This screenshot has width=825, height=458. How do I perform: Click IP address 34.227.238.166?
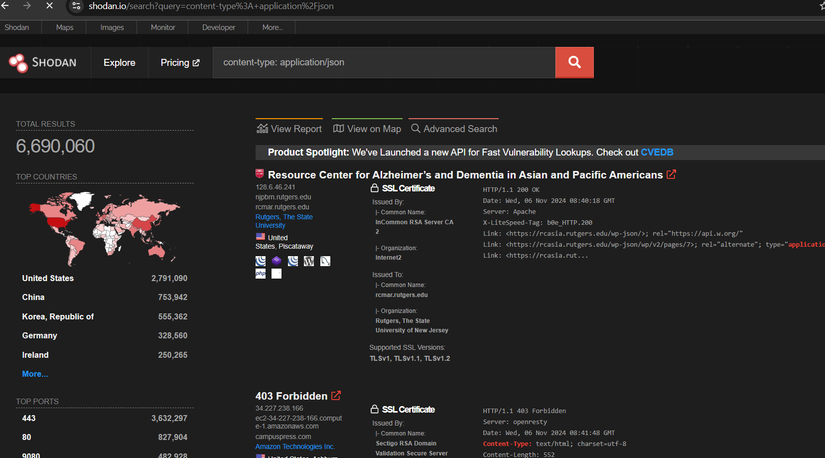[x=279, y=408]
